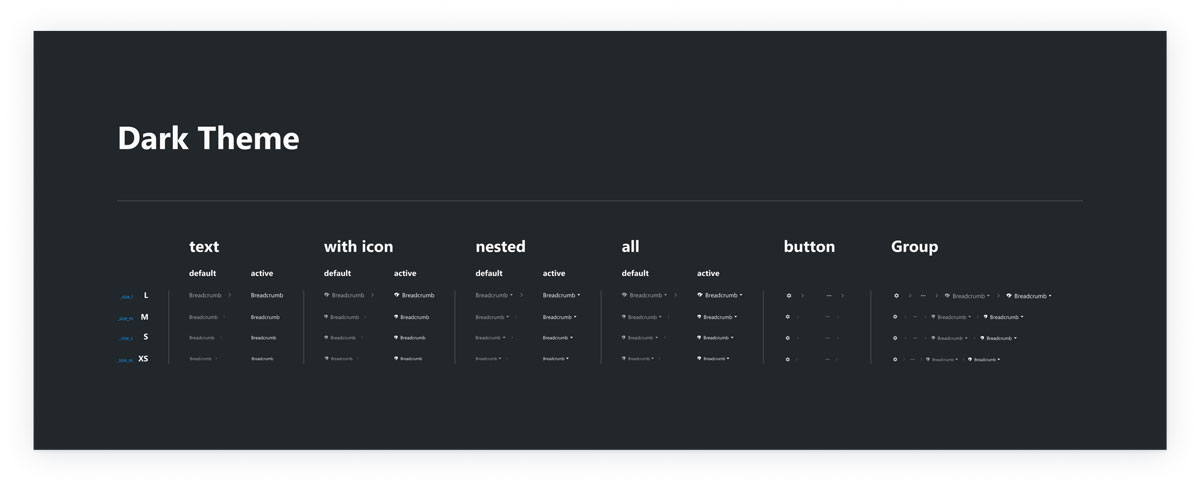Click gear icon in Group section, M row

[x=895, y=317]
